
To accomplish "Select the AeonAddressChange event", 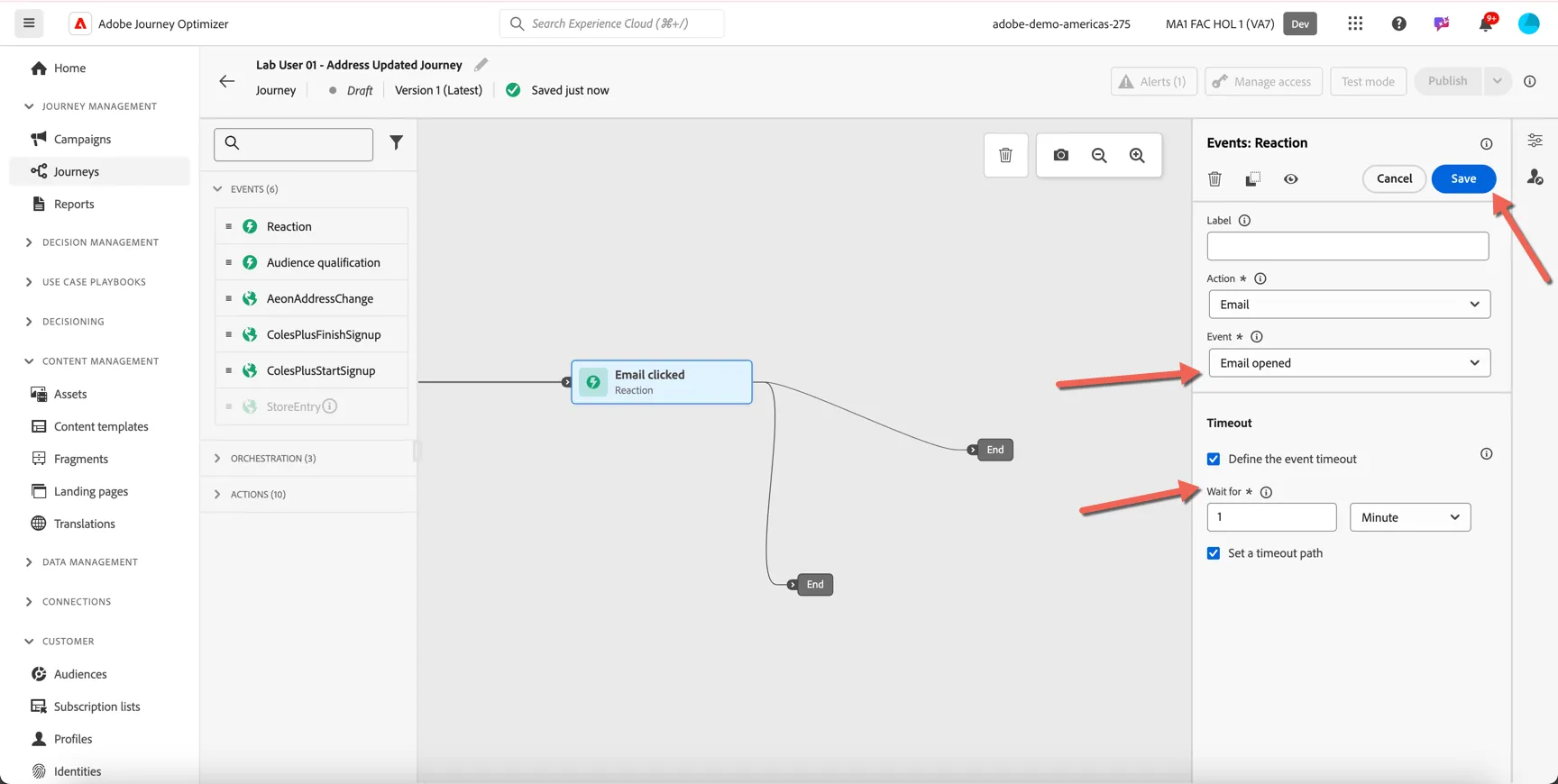I will pyautogui.click(x=312, y=298).
